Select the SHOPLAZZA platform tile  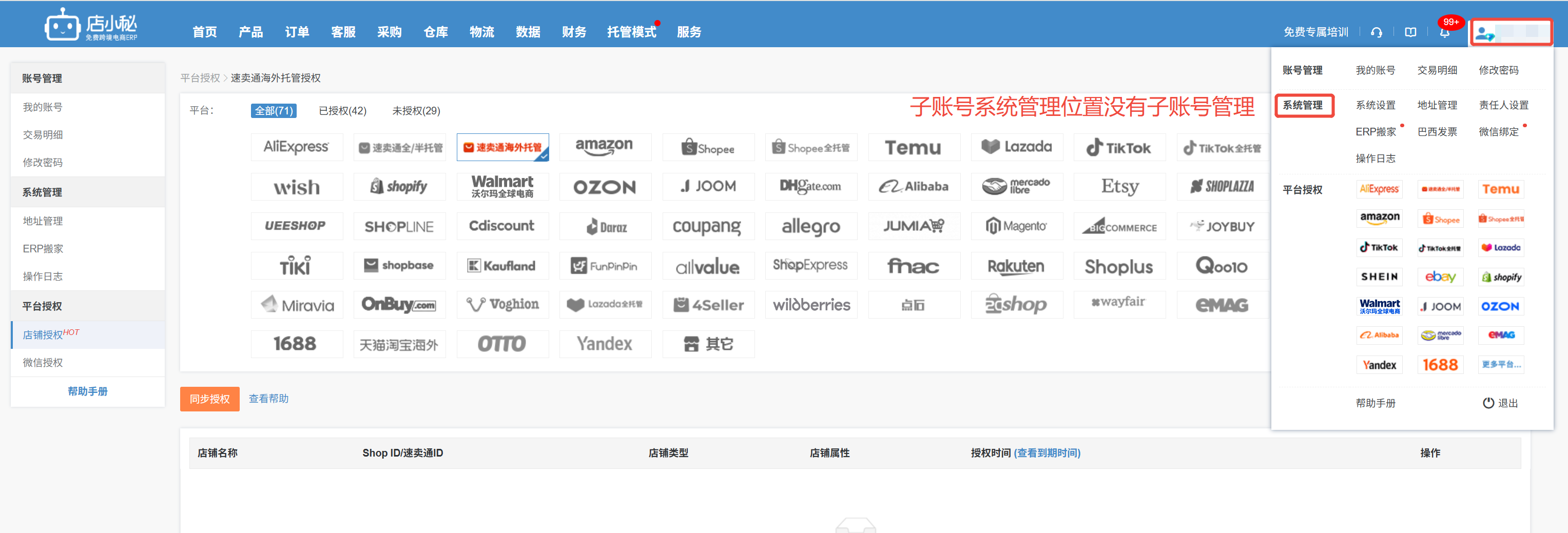point(1222,187)
